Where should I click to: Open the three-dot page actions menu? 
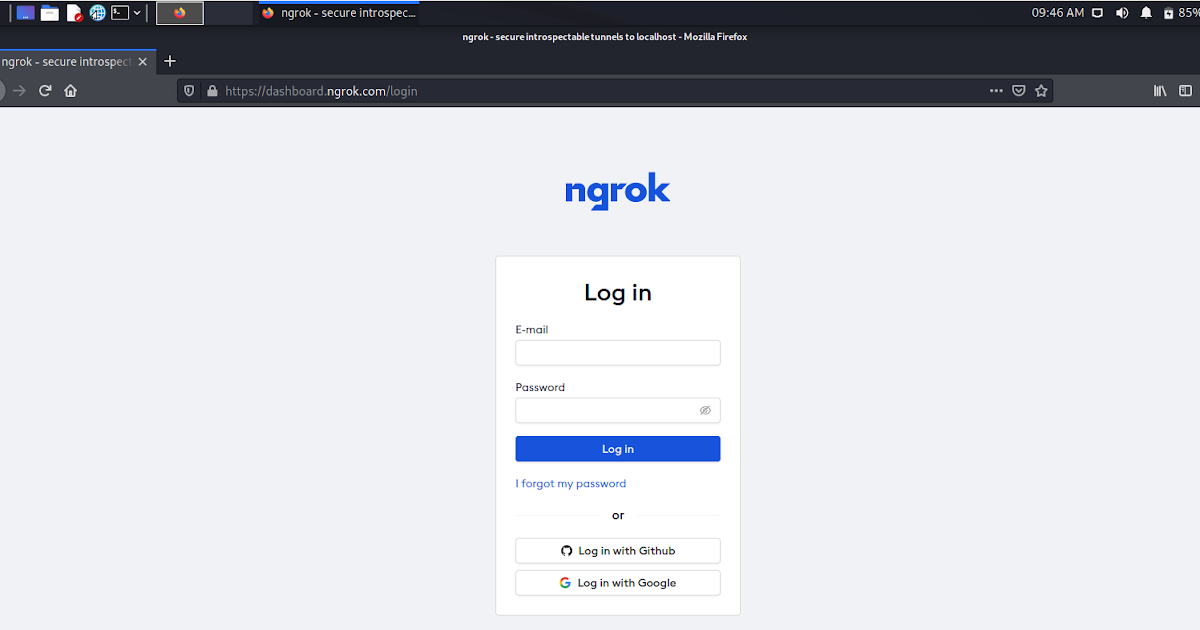[x=996, y=90]
